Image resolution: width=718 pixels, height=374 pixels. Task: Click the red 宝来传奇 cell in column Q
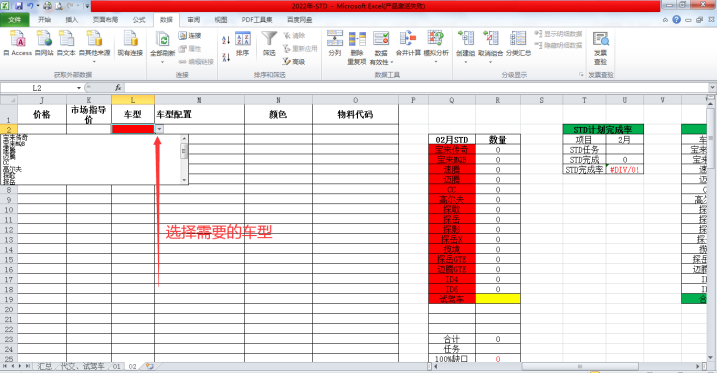pos(452,150)
